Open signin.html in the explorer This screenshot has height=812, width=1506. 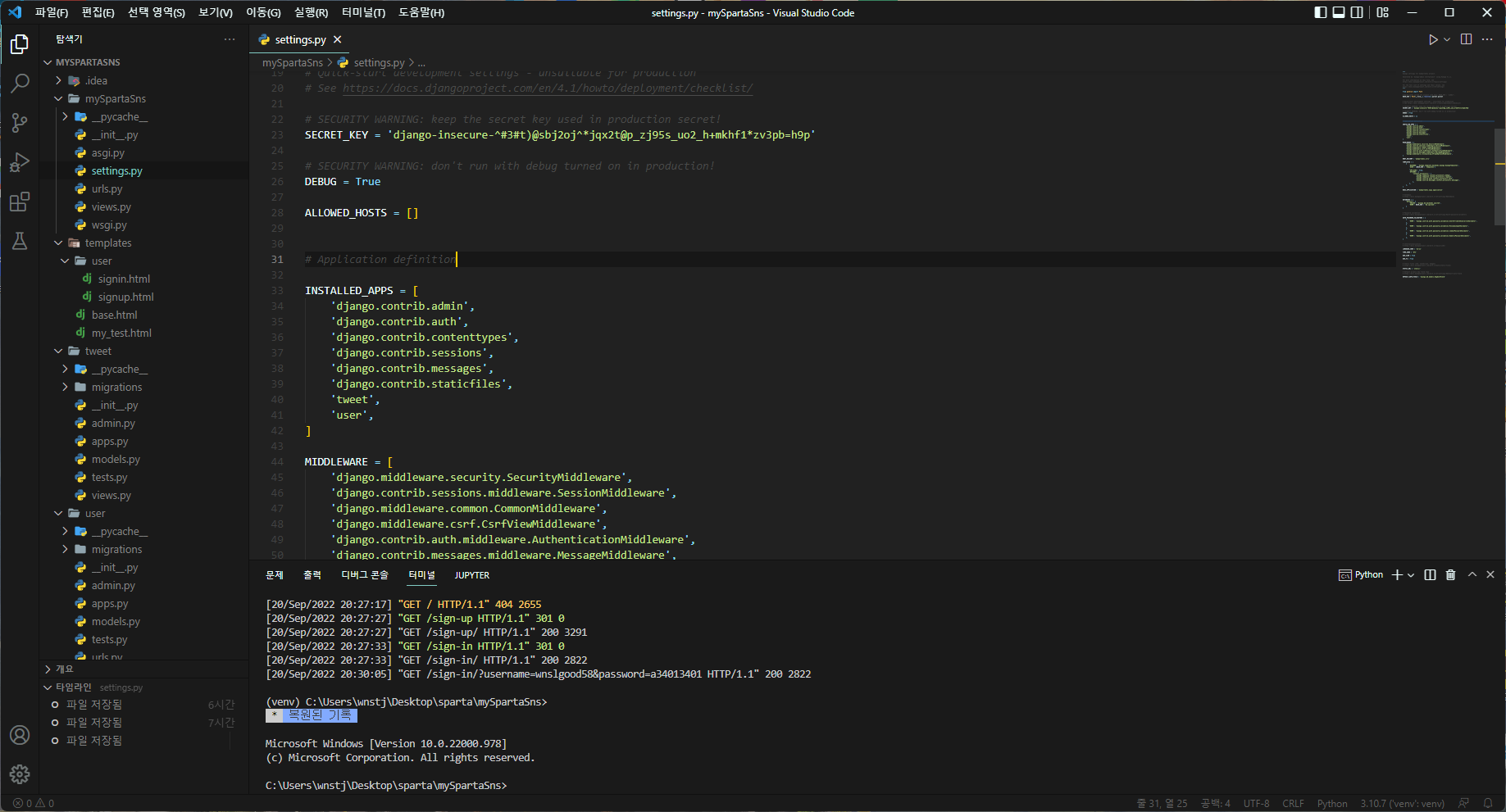tap(124, 279)
